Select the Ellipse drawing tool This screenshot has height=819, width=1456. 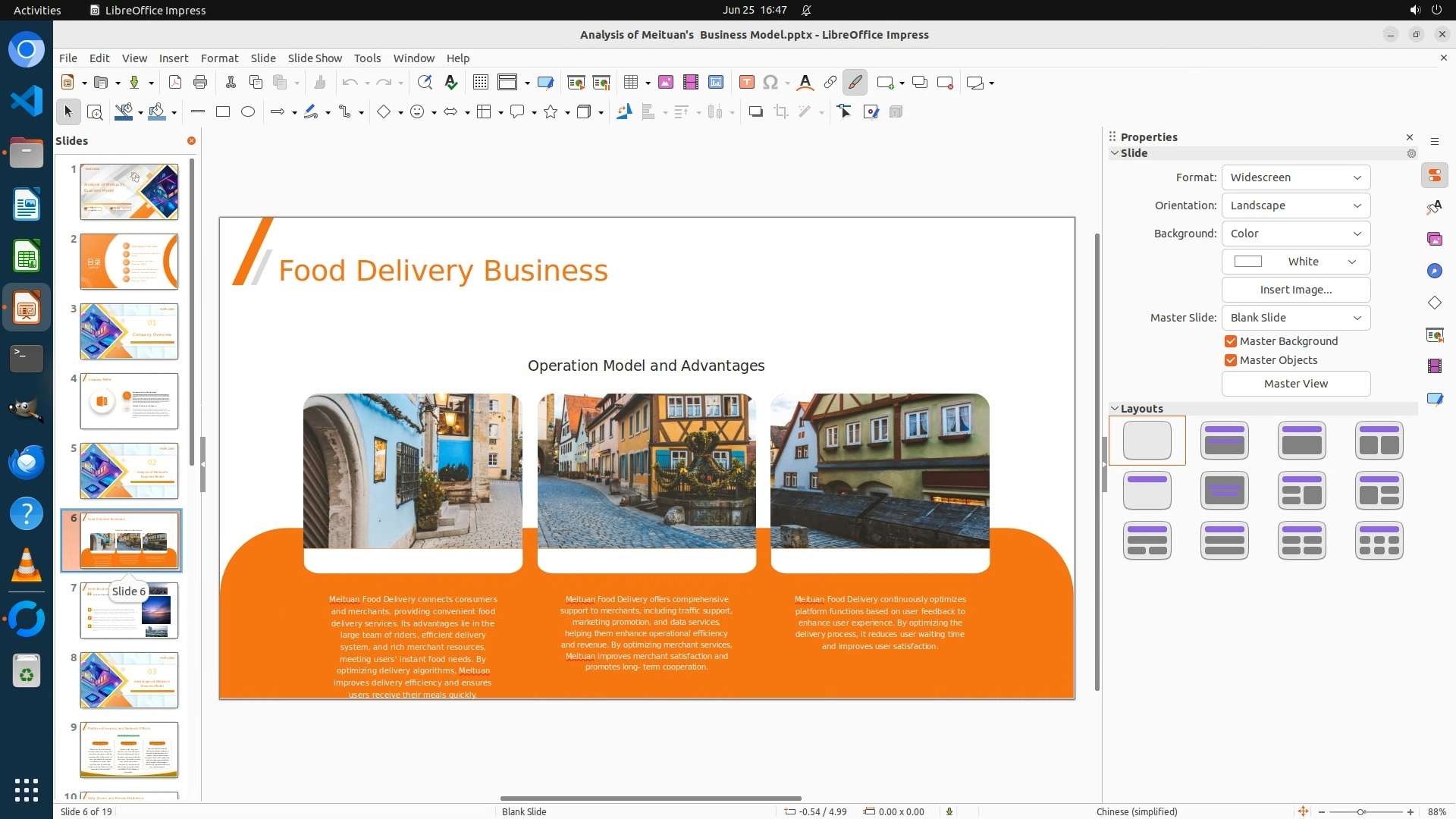tap(248, 112)
